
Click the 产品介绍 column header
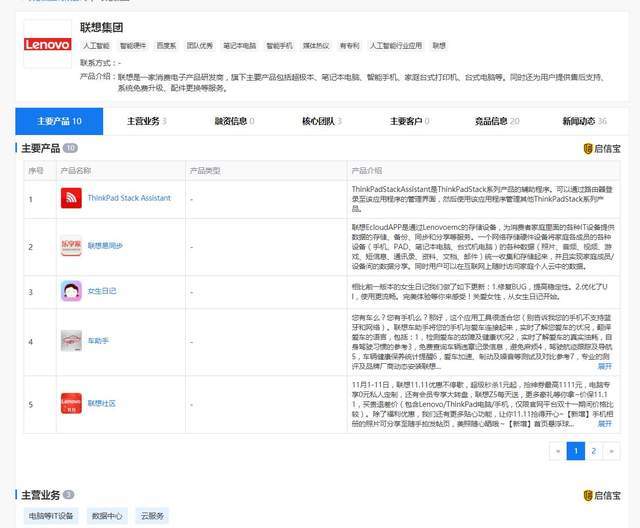point(367,171)
